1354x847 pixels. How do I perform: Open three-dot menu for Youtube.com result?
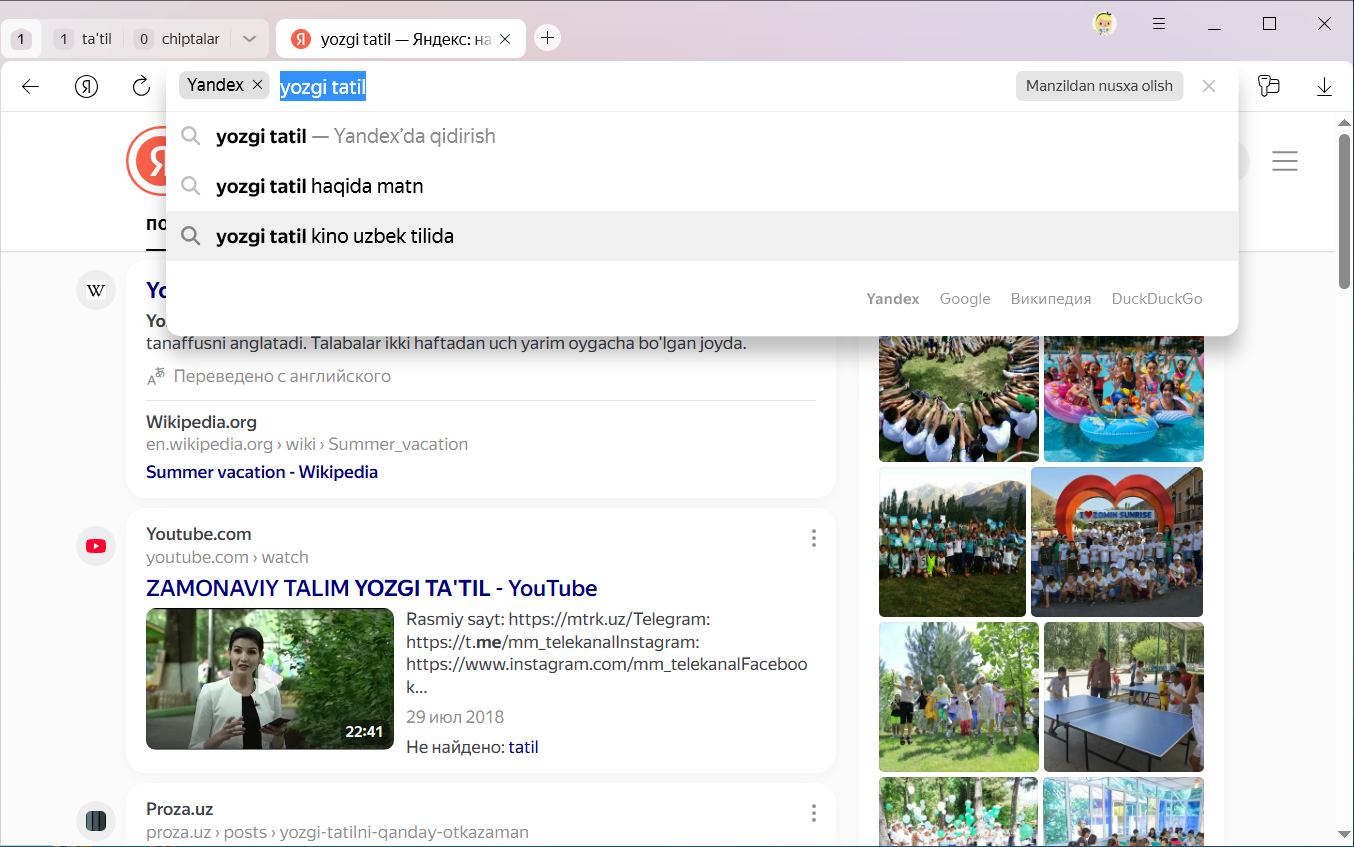pyautogui.click(x=813, y=539)
